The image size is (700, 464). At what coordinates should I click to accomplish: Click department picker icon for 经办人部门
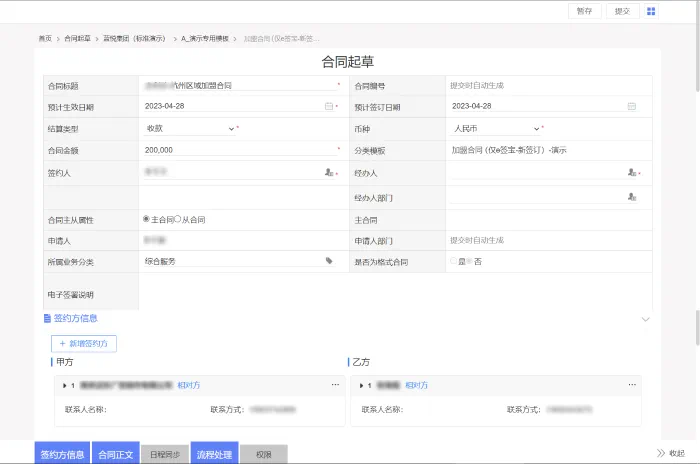[x=632, y=197]
